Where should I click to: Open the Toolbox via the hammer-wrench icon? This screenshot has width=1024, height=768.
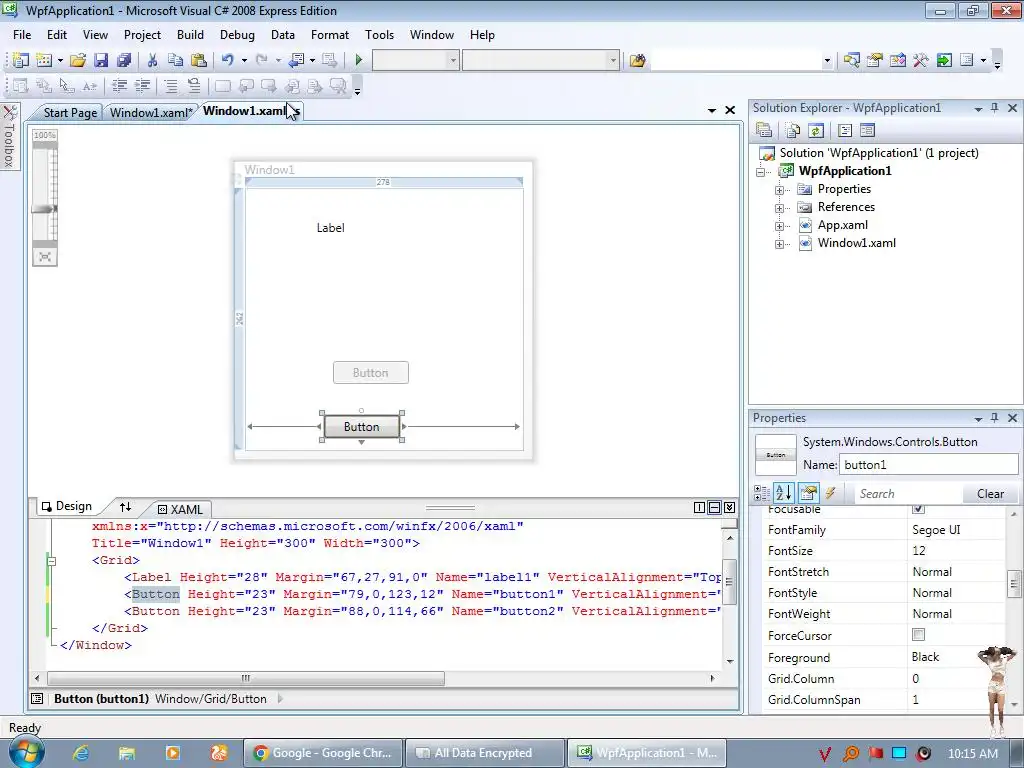click(921, 61)
